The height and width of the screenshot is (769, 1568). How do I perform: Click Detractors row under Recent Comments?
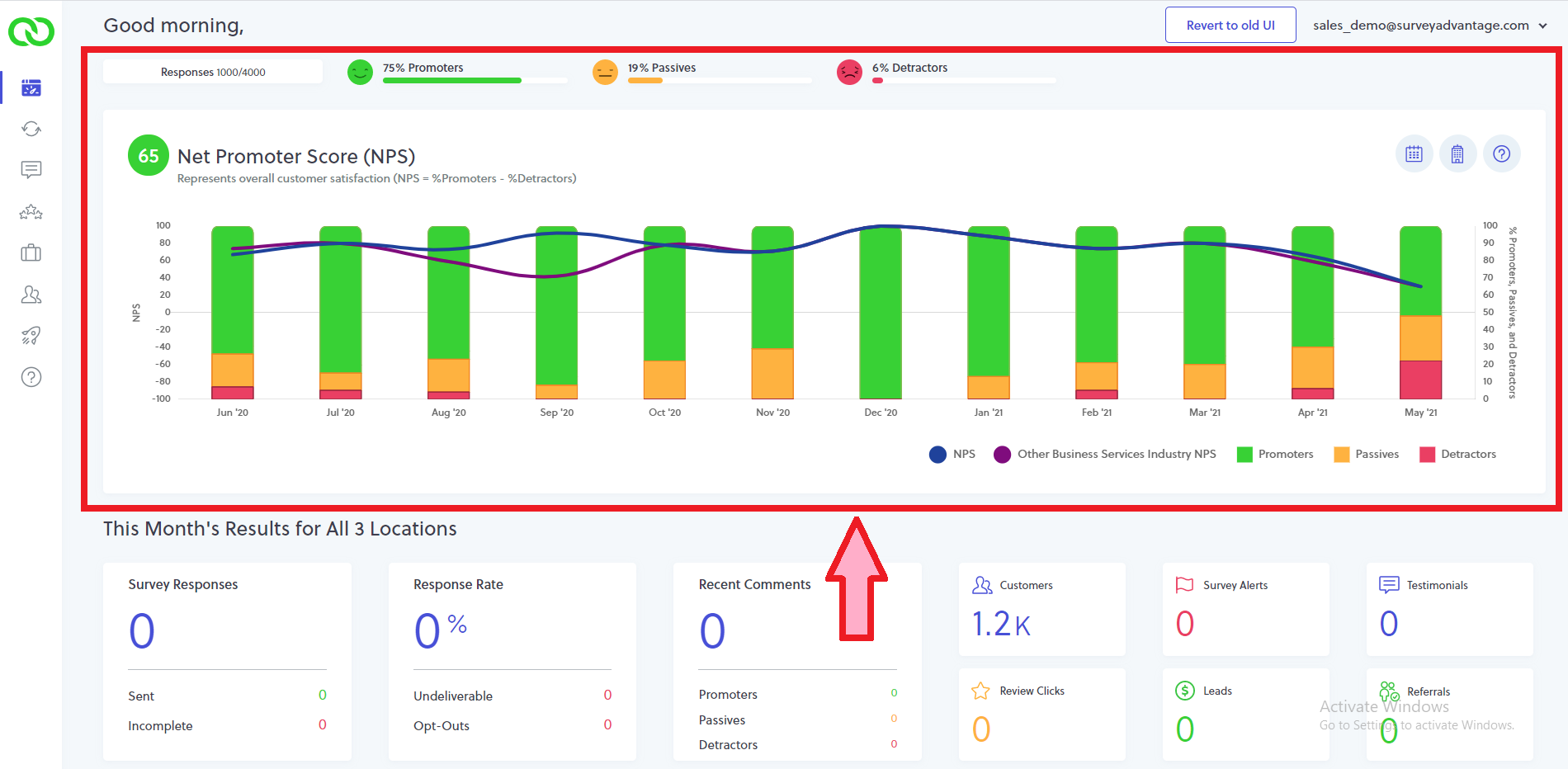[797, 745]
